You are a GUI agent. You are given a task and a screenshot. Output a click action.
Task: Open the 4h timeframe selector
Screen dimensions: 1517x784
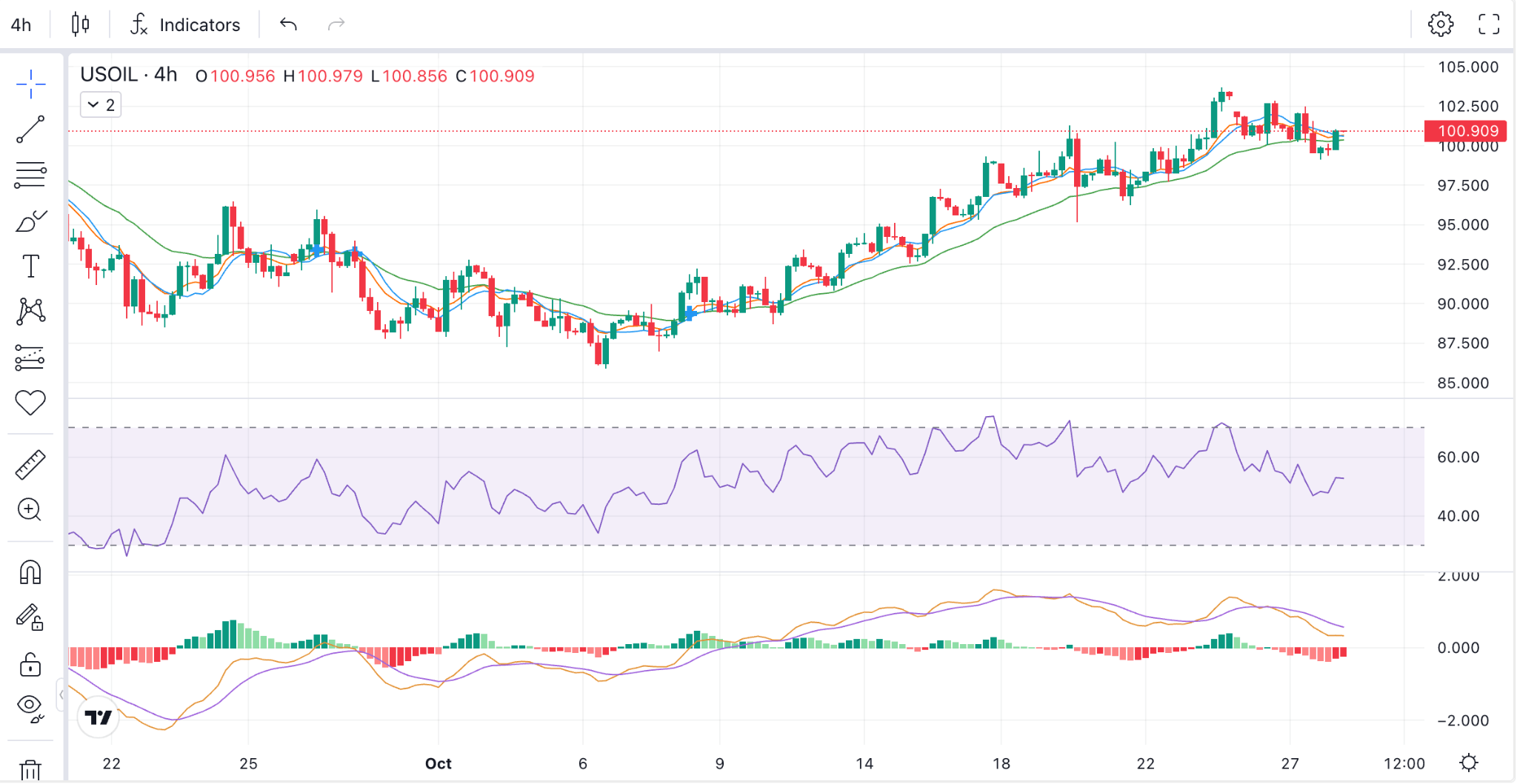click(x=21, y=25)
